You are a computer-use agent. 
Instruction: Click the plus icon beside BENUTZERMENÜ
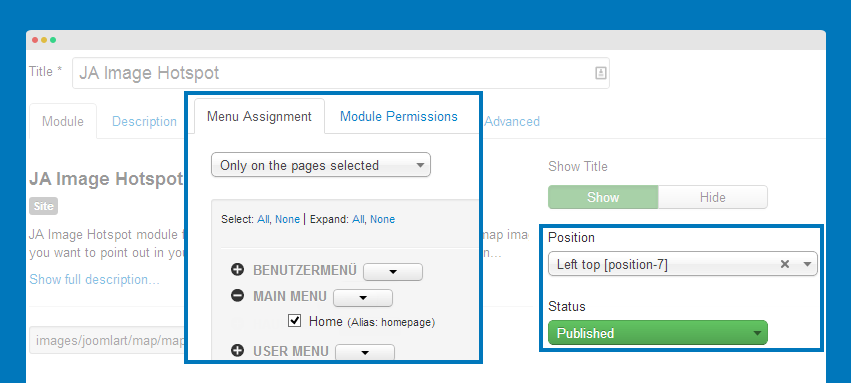pos(237,270)
